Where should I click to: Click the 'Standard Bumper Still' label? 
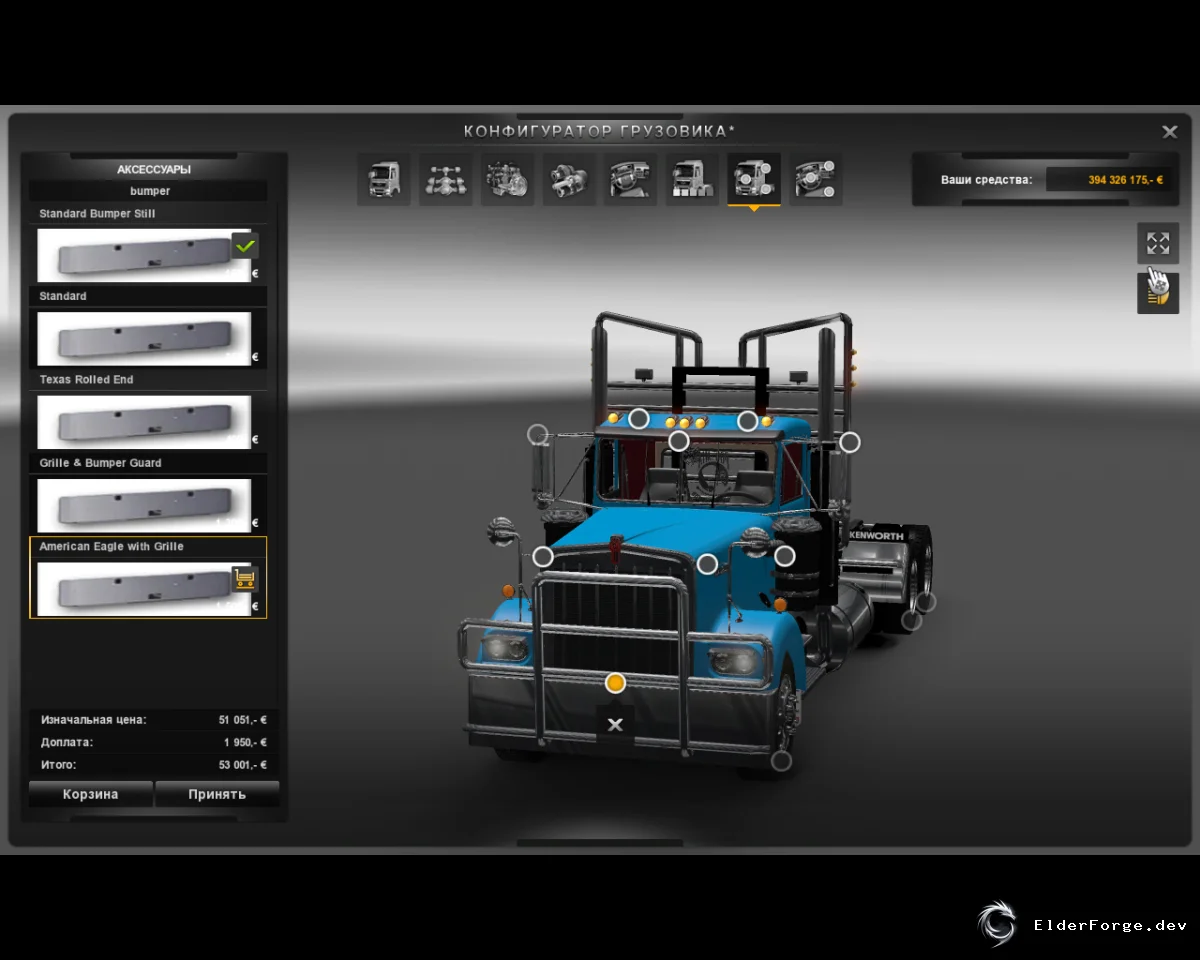click(x=97, y=214)
